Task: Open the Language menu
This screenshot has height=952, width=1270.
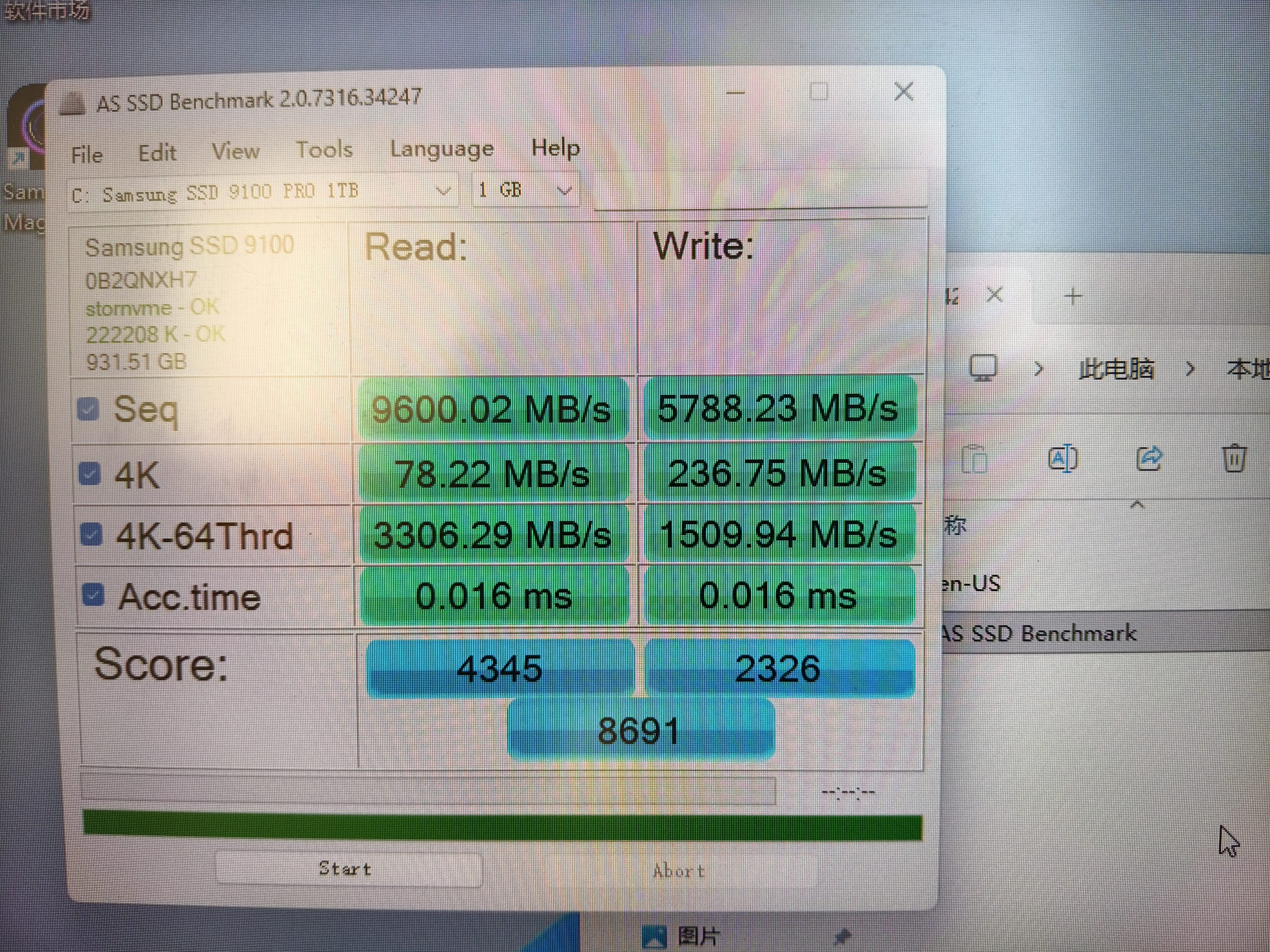Action: (442, 149)
